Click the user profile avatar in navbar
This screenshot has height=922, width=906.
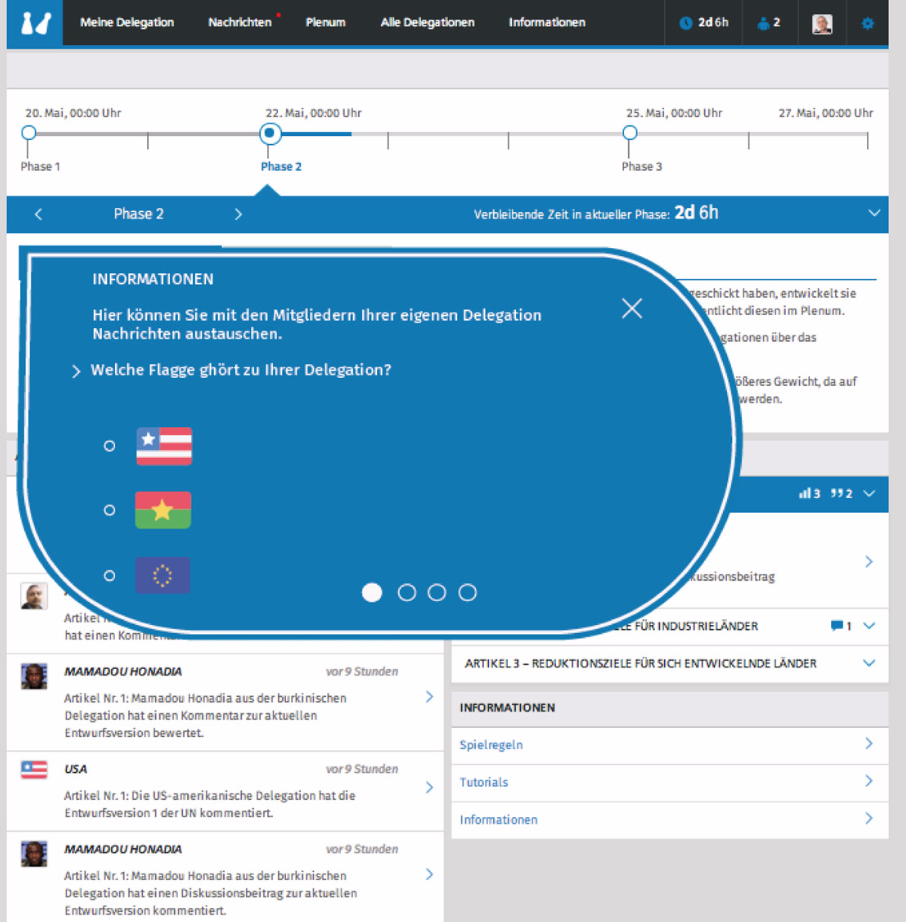point(822,23)
